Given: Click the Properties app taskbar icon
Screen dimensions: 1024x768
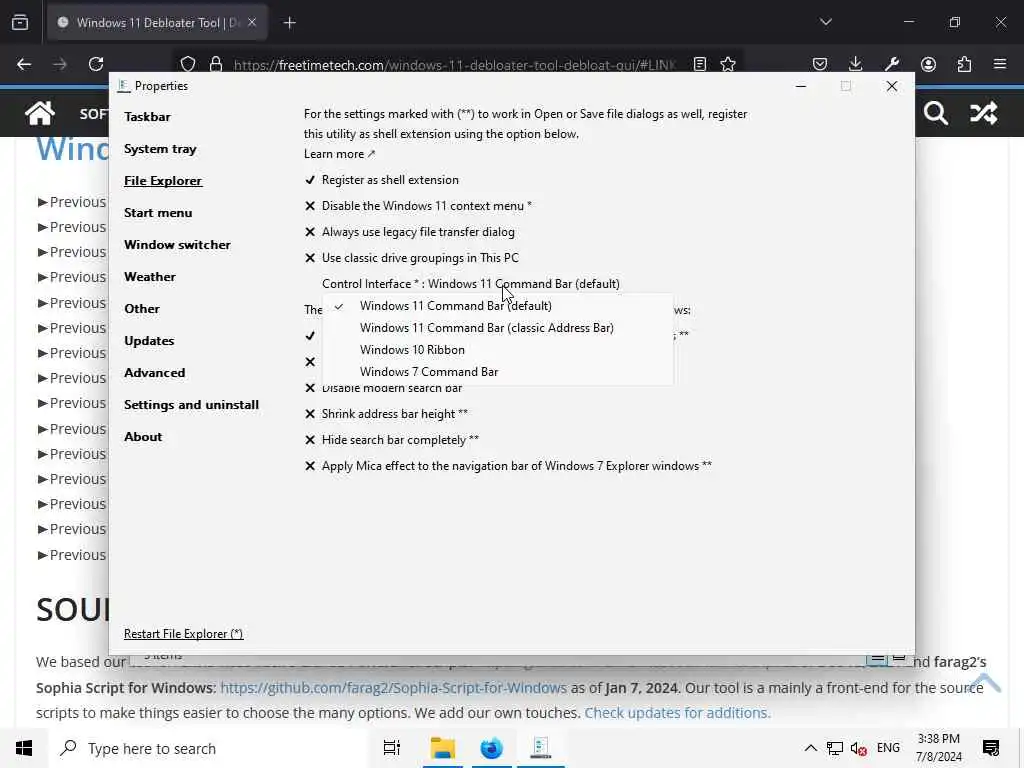Looking at the screenshot, I should pyautogui.click(x=541, y=748).
